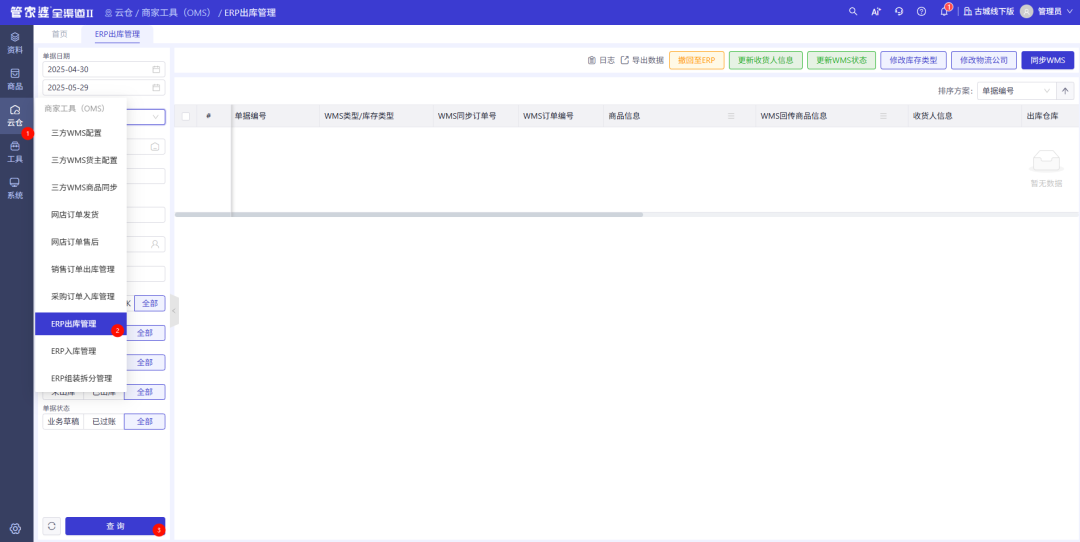
Task: Switch to the 首页 tab
Action: click(60, 34)
